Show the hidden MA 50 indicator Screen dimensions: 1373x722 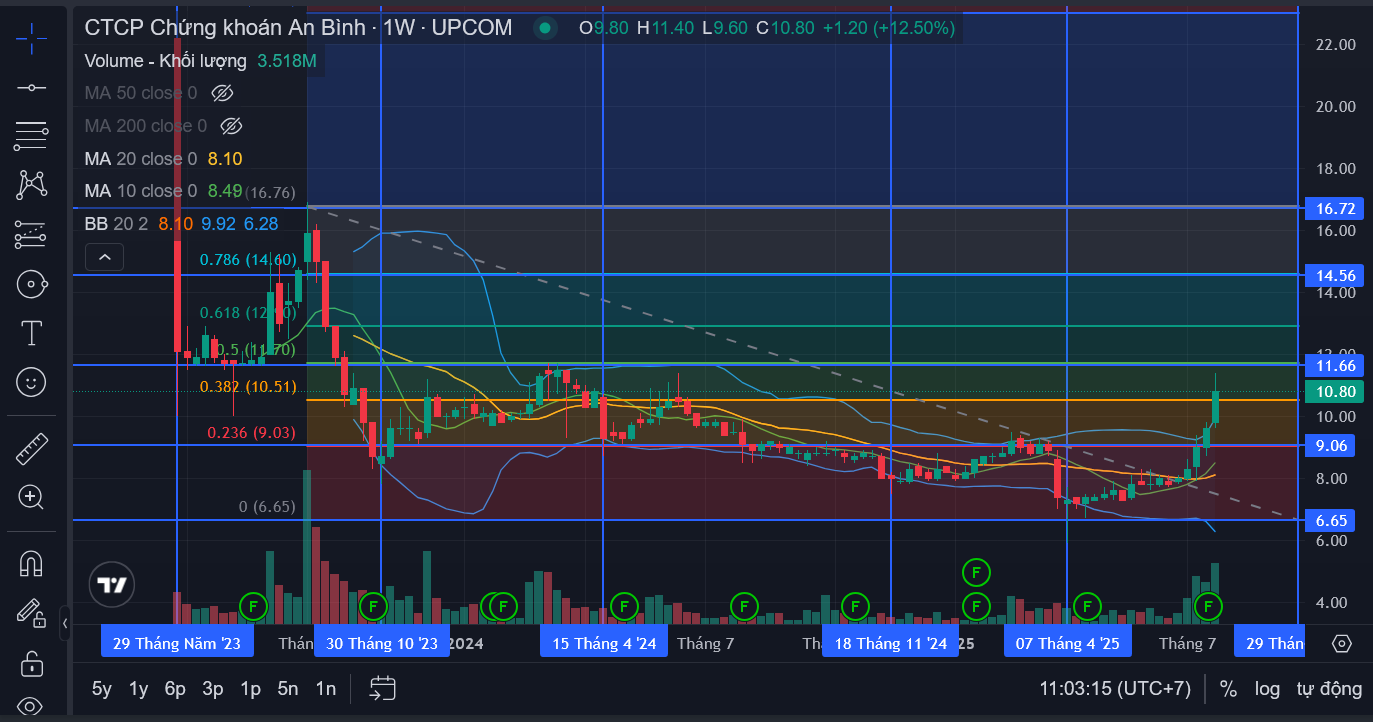click(x=223, y=93)
